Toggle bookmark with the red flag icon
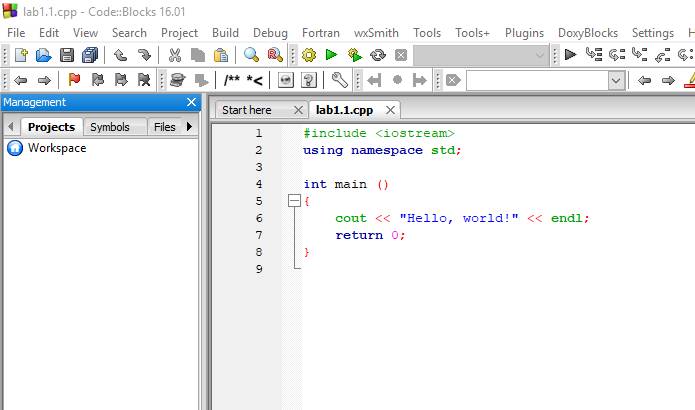695x410 pixels. pos(74,80)
